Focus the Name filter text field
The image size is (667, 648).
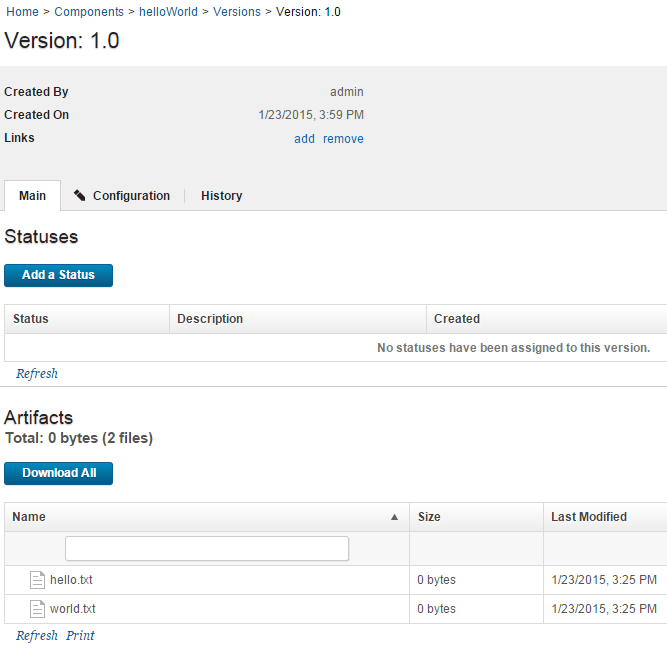click(207, 549)
